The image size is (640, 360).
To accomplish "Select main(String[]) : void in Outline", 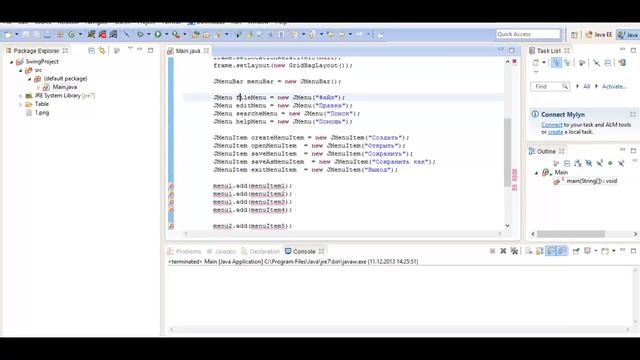I will tap(591, 181).
